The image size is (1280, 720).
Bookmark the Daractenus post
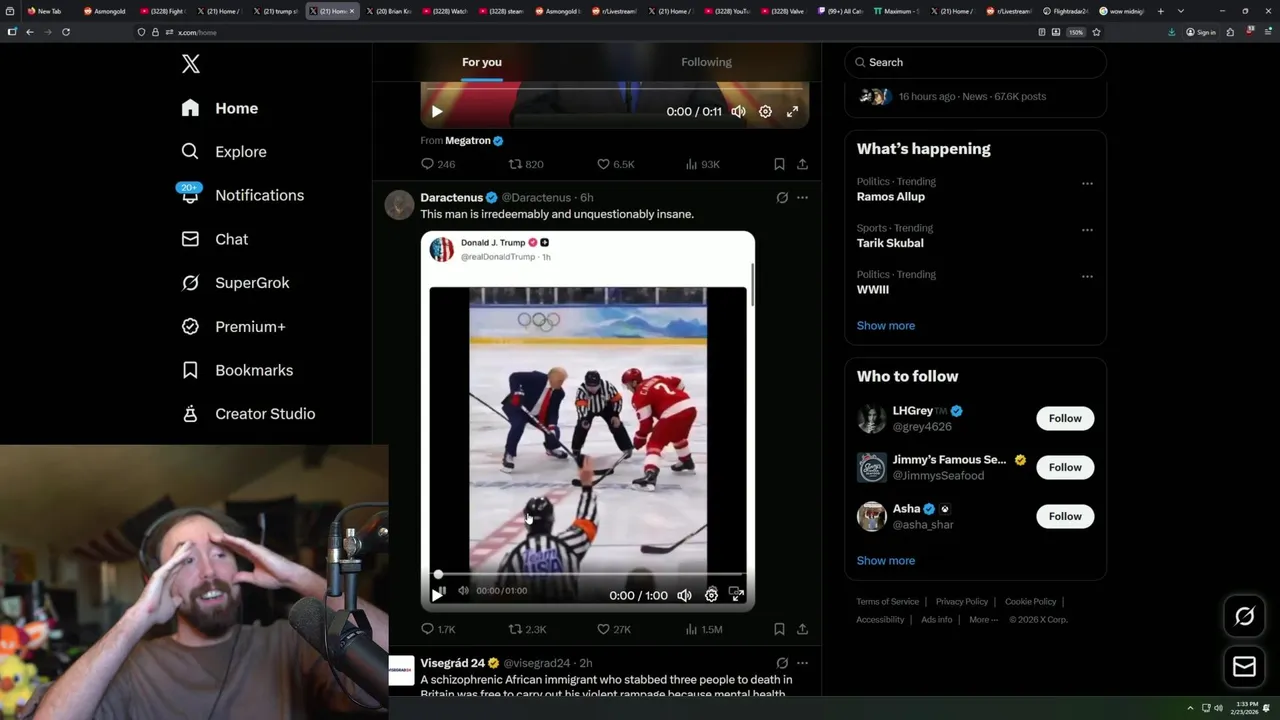pos(779,629)
